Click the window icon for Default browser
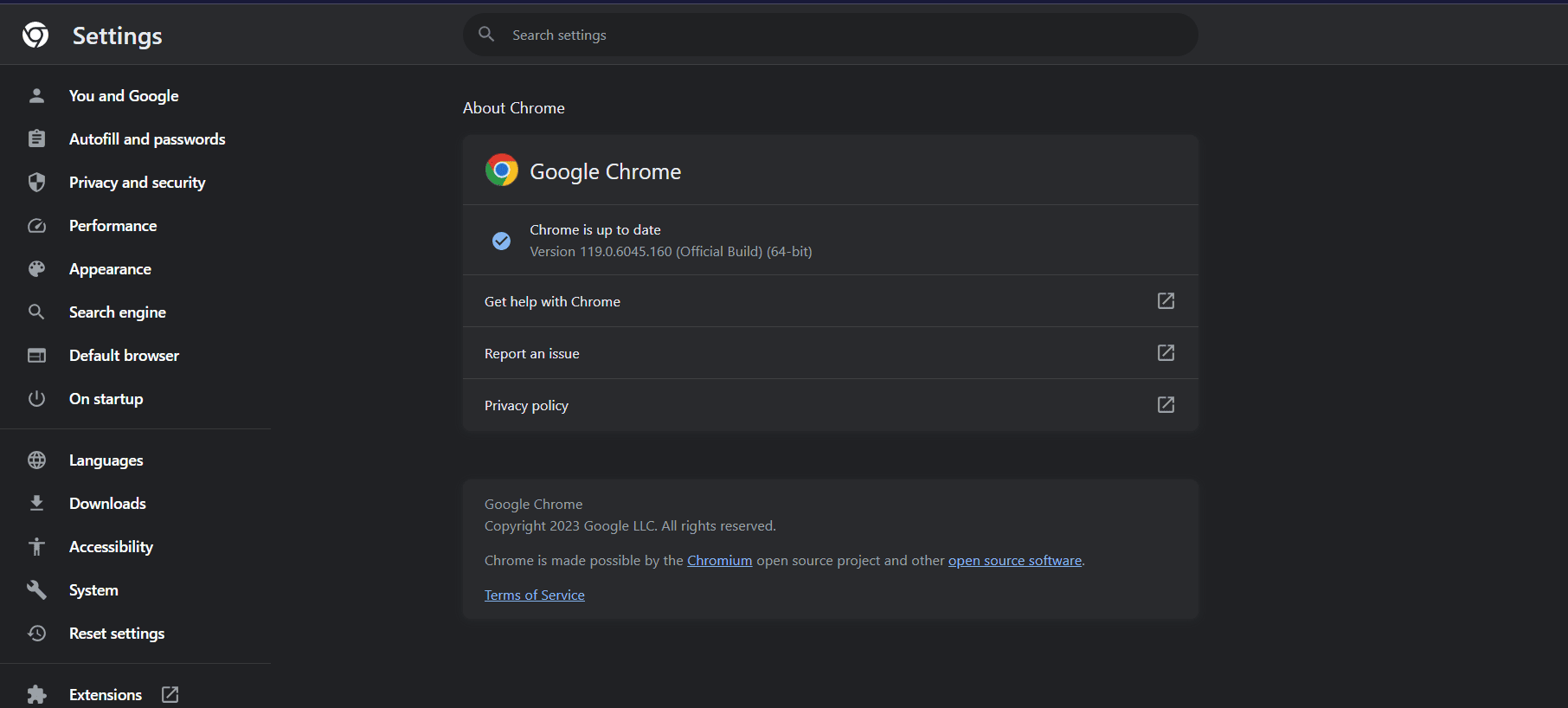1568x708 pixels. (36, 355)
